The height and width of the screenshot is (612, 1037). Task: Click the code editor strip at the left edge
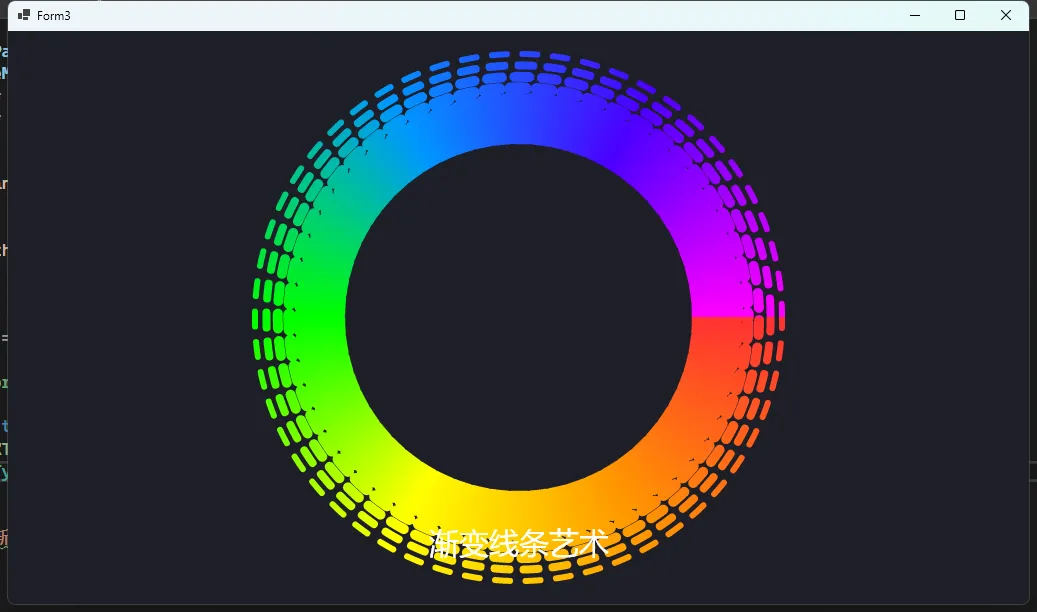pyautogui.click(x=6, y=300)
